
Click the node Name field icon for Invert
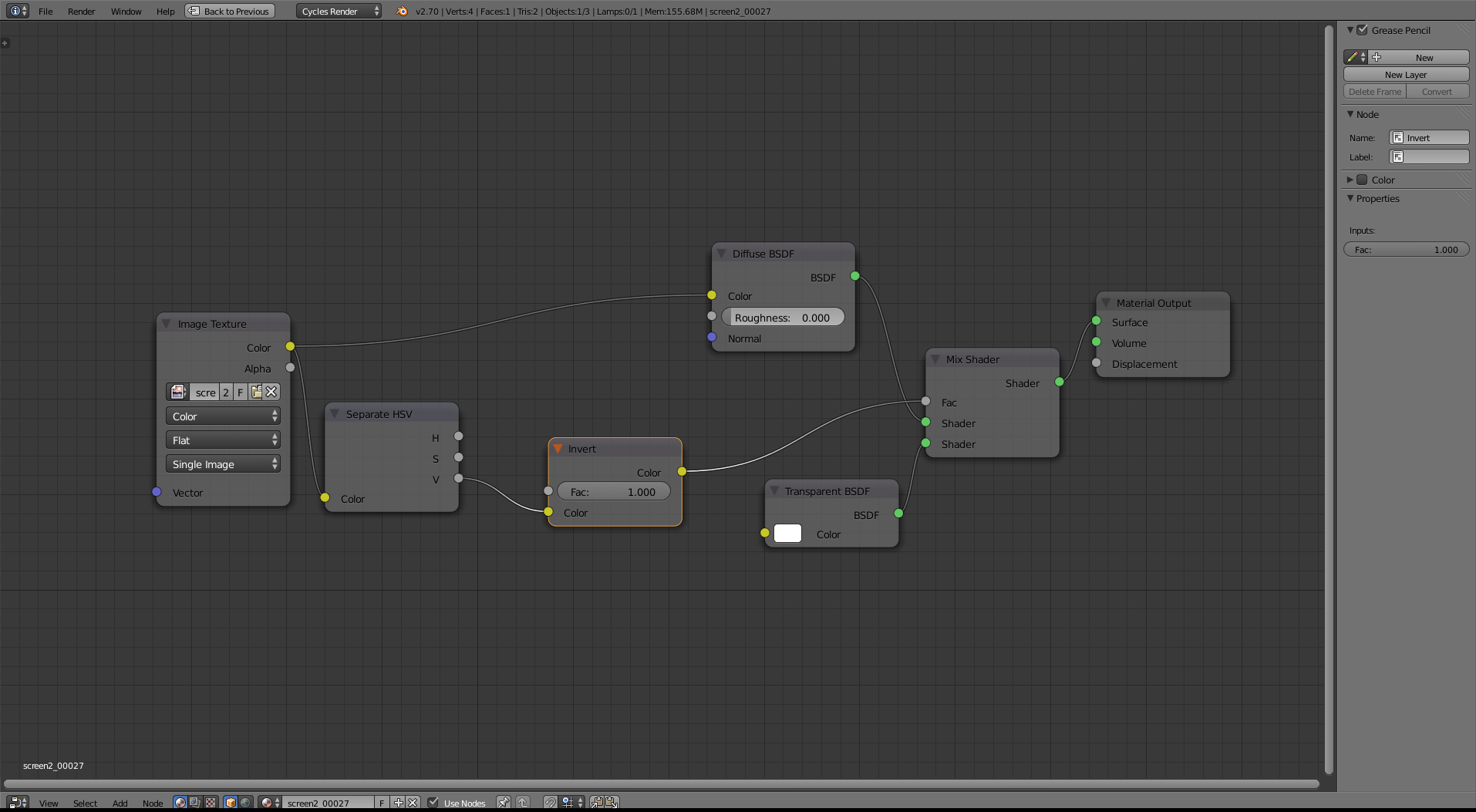tap(1398, 138)
